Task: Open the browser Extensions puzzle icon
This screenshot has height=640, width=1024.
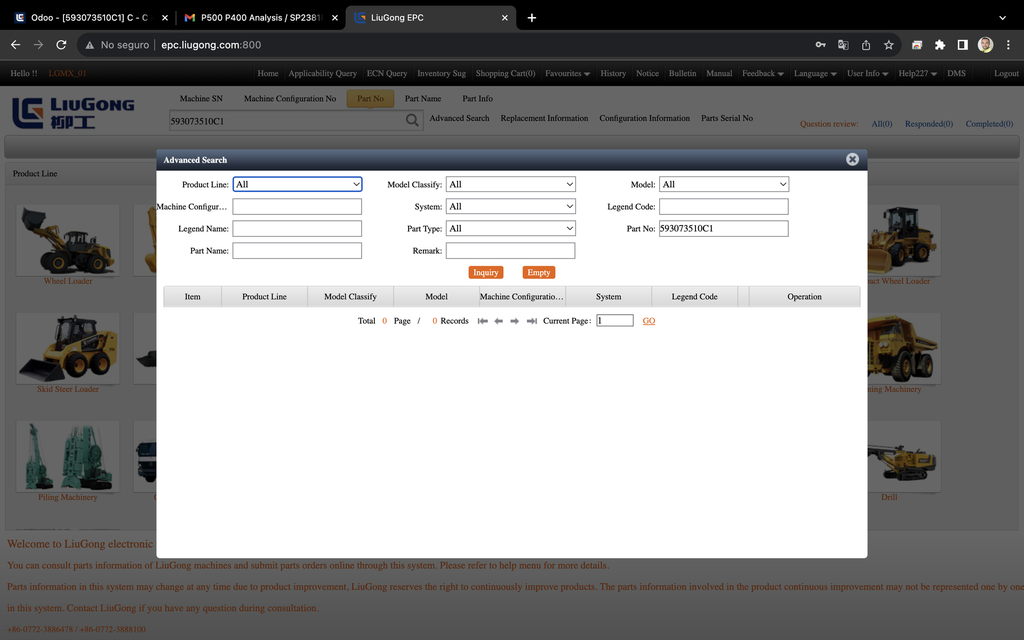Action: (x=939, y=45)
